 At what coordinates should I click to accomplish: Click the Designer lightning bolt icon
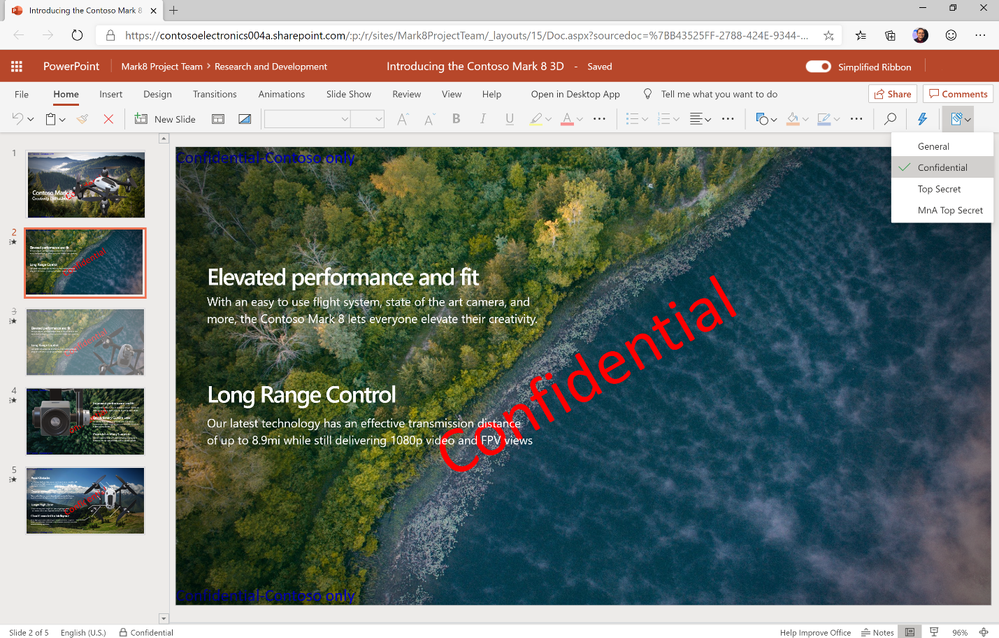click(x=922, y=119)
